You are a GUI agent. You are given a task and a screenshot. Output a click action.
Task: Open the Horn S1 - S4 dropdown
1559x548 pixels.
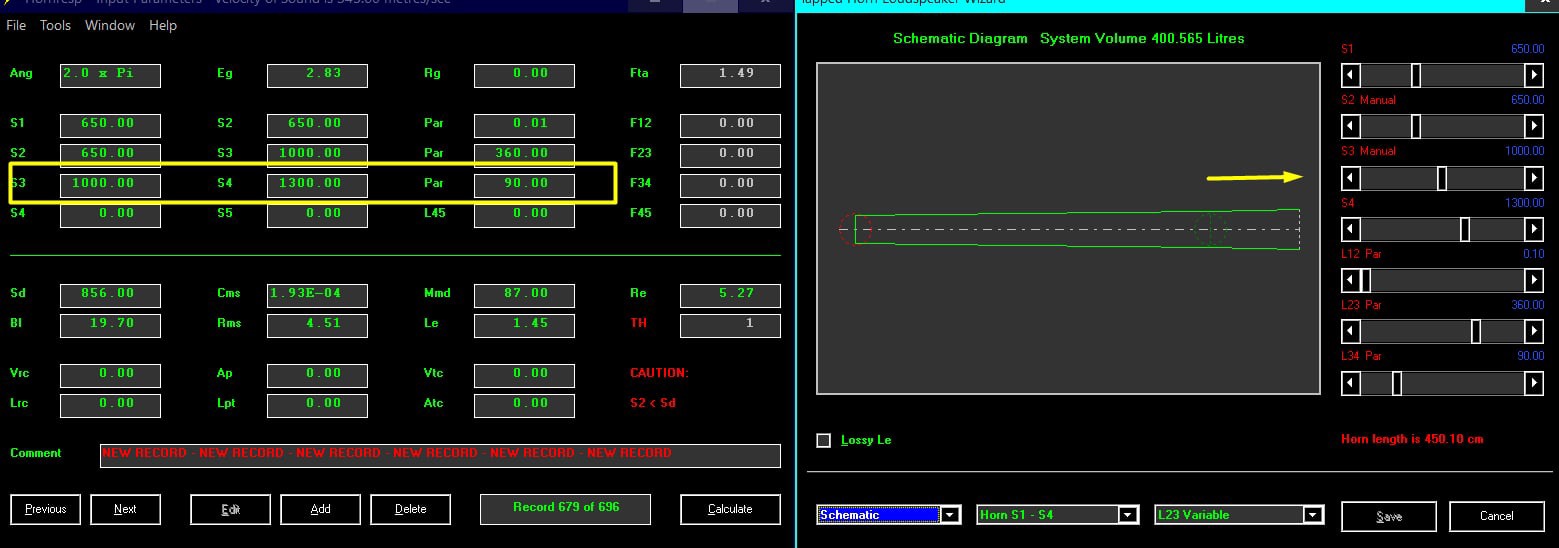1058,515
